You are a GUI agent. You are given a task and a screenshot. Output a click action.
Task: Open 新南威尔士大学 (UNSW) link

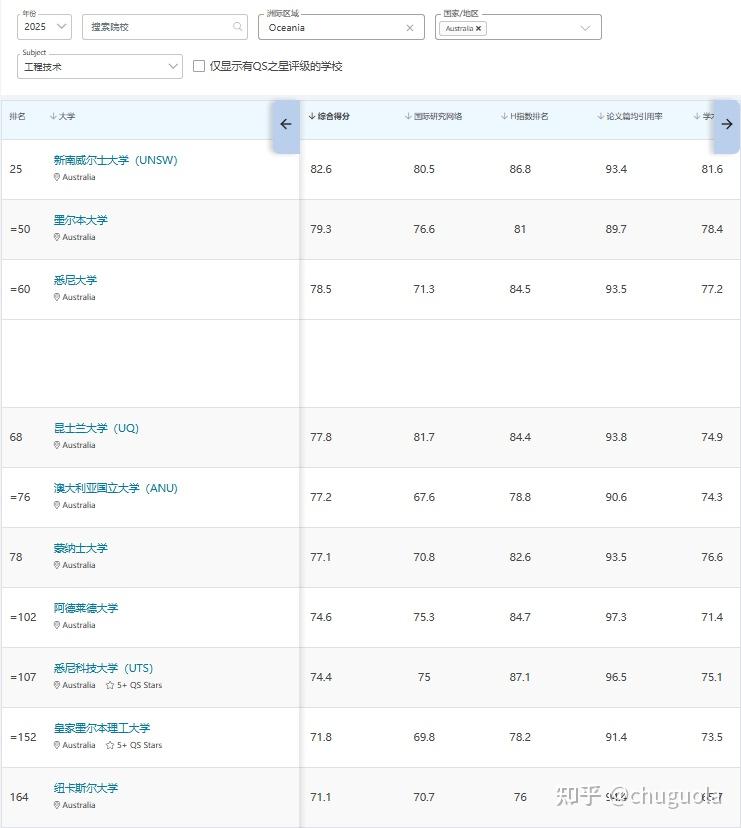[115, 160]
